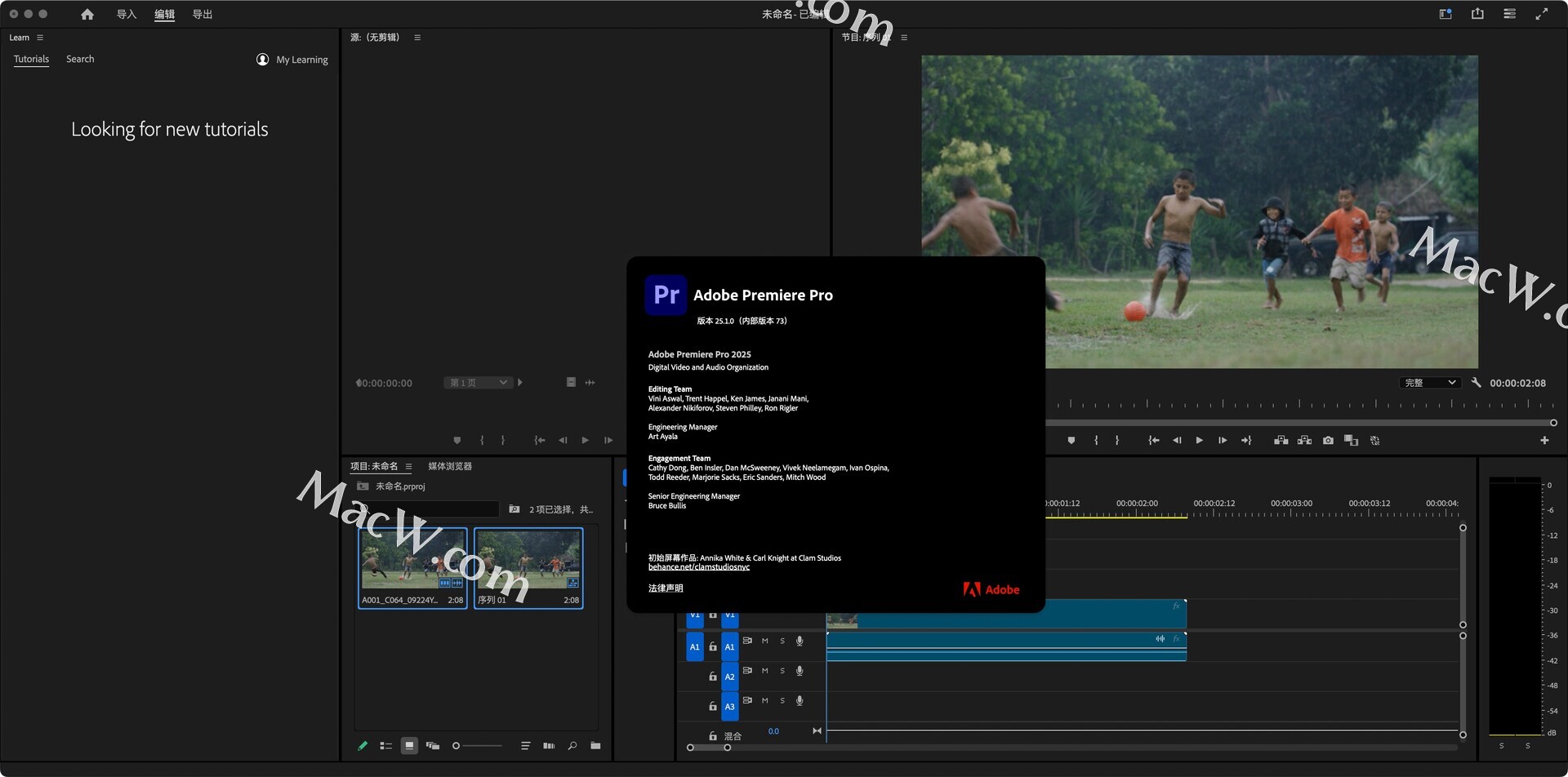Click the Quick Export share icon

click(1477, 14)
